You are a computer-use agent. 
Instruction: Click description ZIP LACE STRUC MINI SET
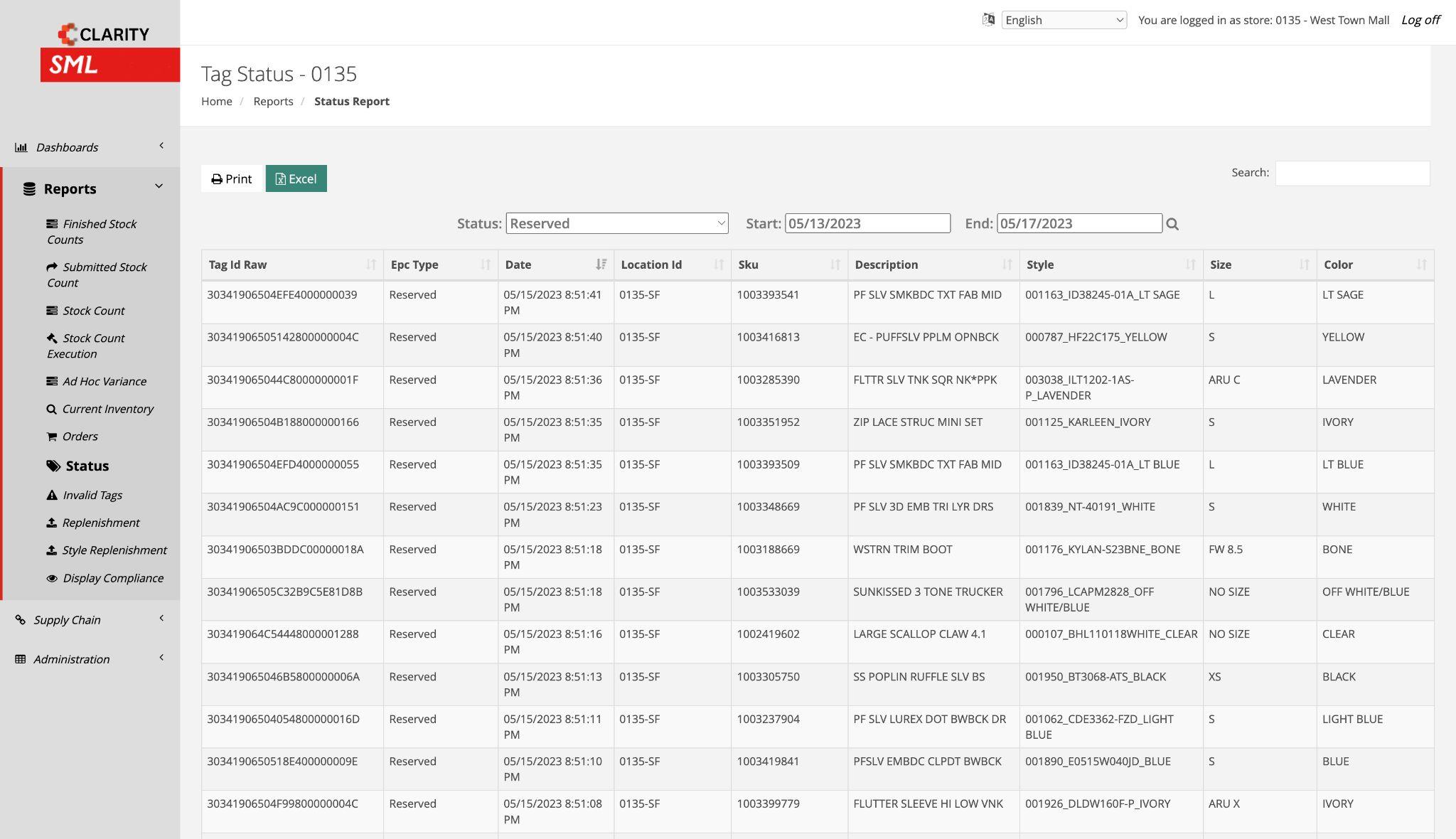tap(918, 422)
